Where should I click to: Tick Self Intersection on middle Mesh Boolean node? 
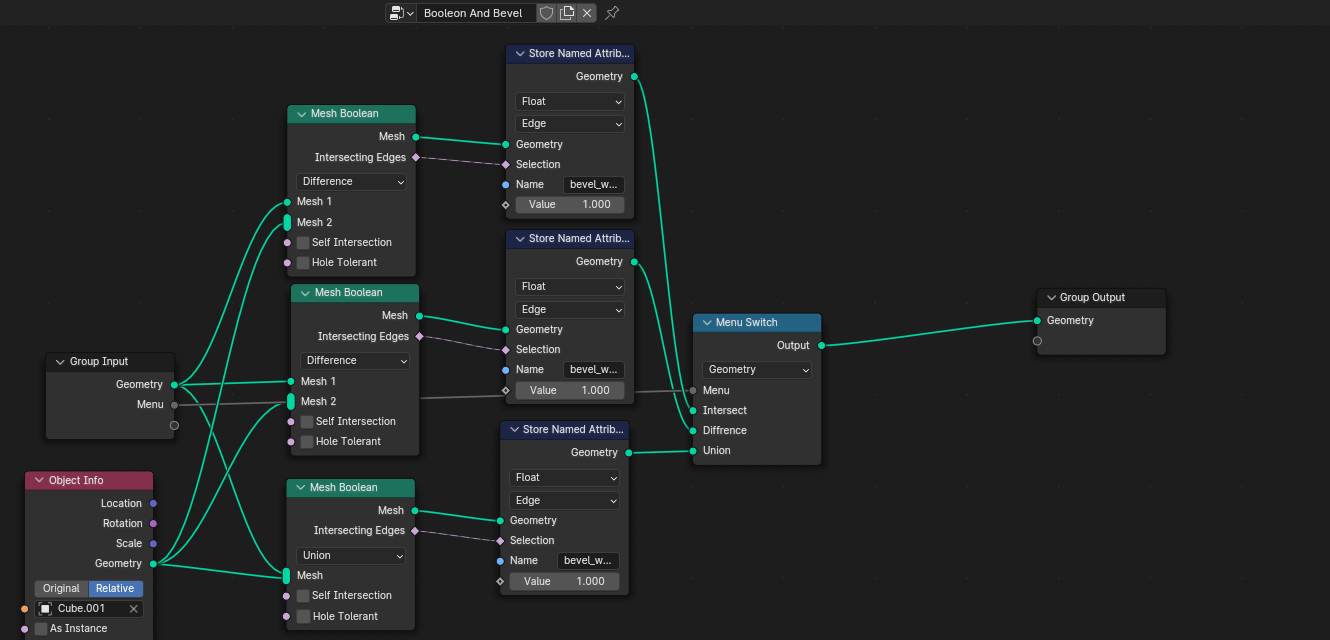pyautogui.click(x=307, y=421)
